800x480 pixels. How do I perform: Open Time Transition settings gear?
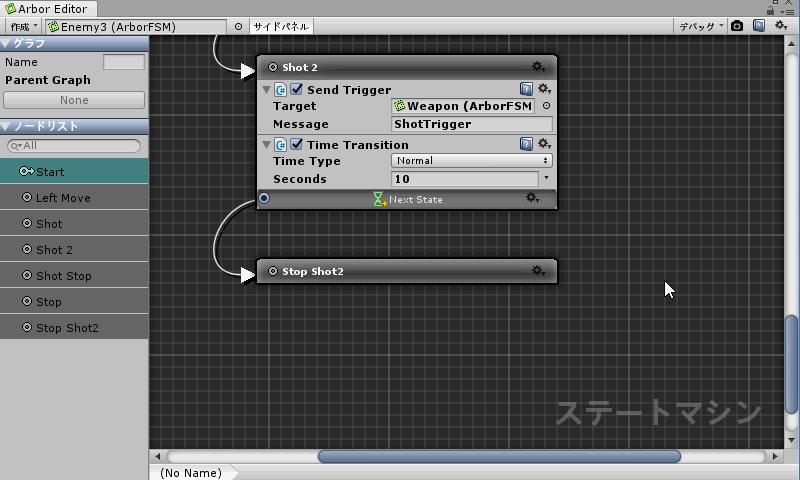click(544, 144)
